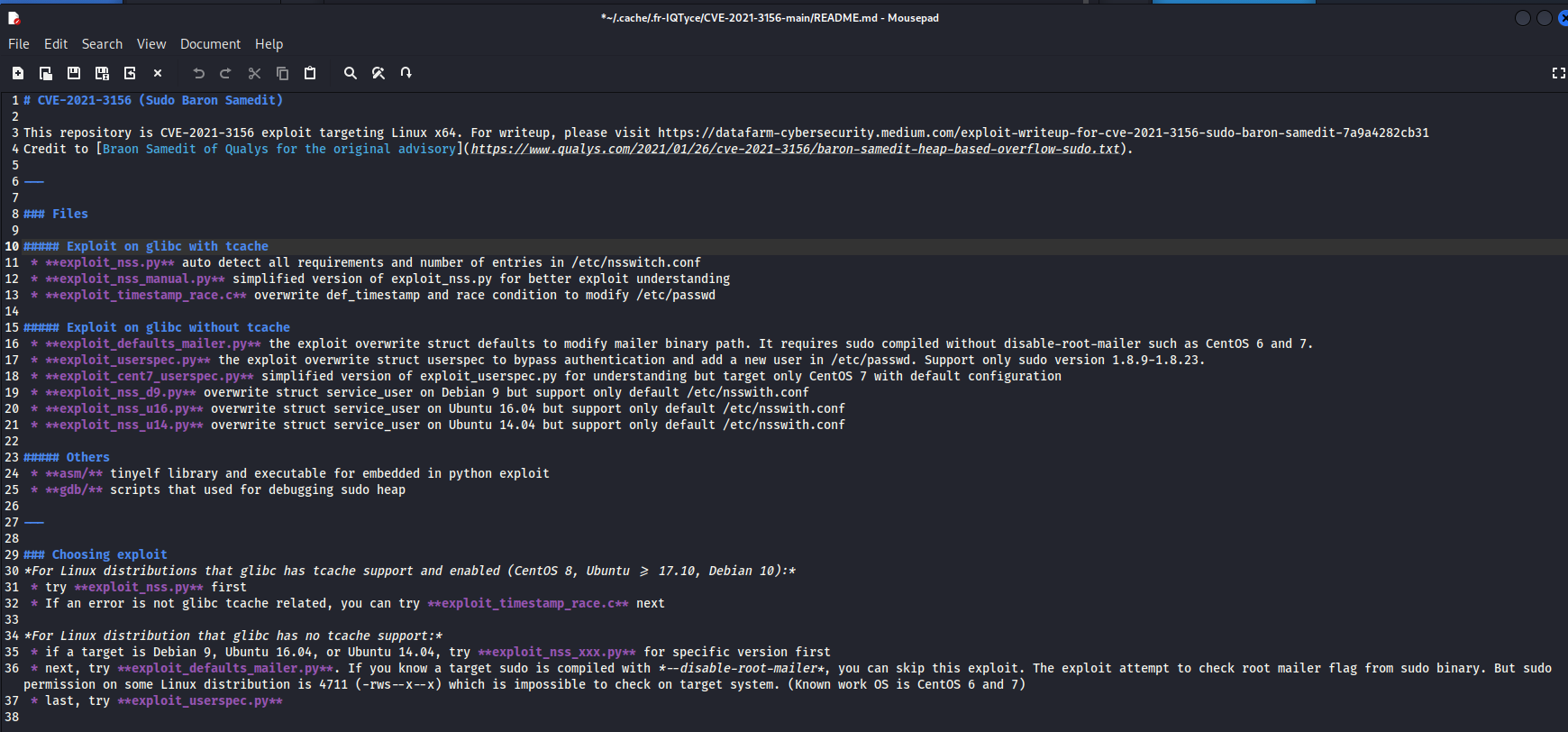Cut the selected text
The height and width of the screenshot is (732, 1568).
coord(254,73)
